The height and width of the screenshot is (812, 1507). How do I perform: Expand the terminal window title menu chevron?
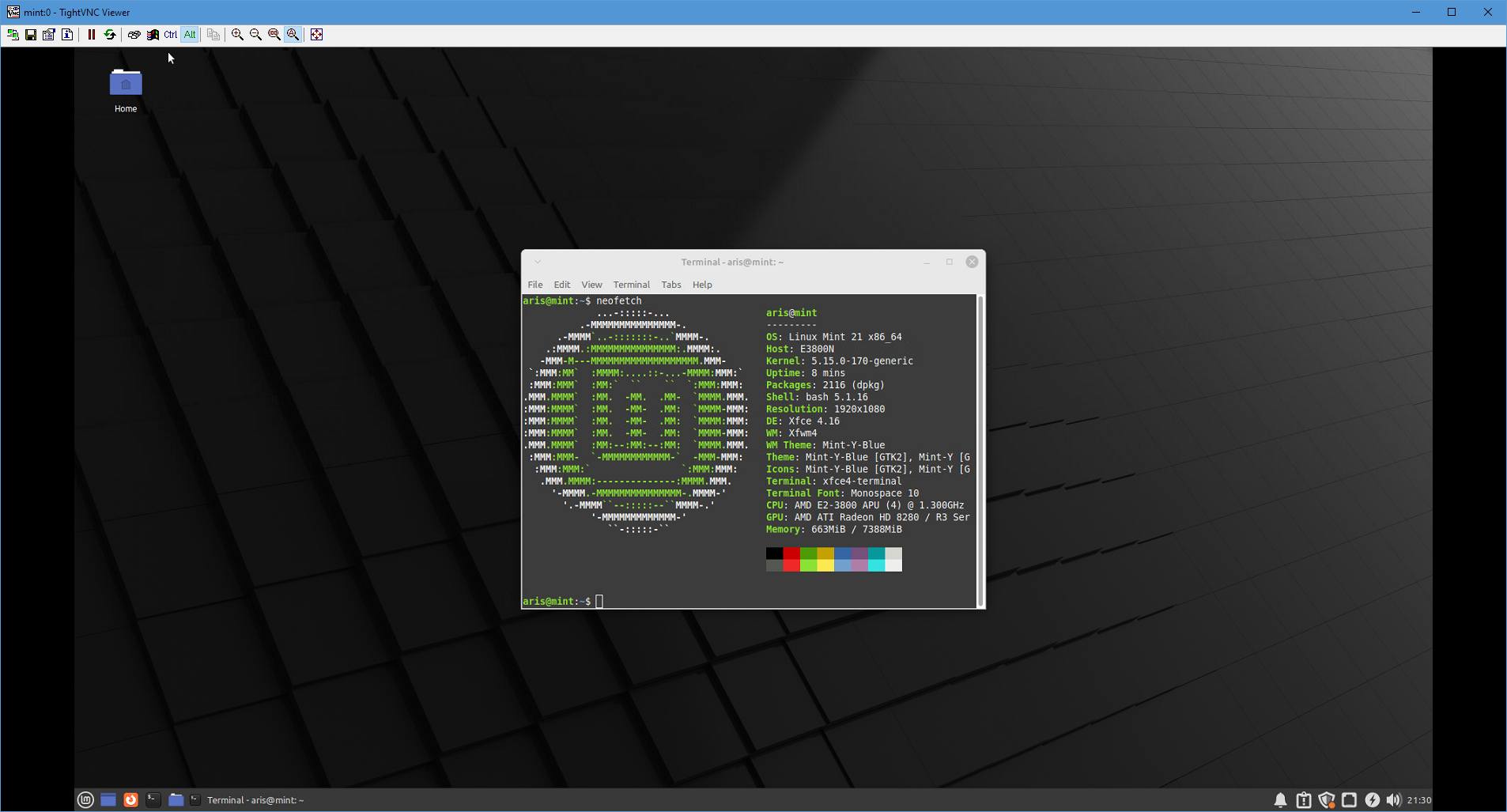[538, 262]
